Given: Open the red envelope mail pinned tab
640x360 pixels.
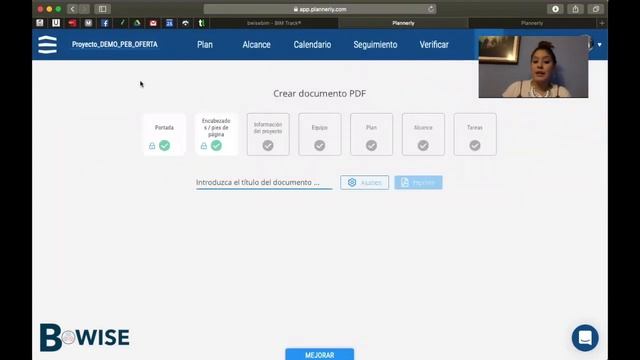Looking at the screenshot, I should click(x=153, y=23).
